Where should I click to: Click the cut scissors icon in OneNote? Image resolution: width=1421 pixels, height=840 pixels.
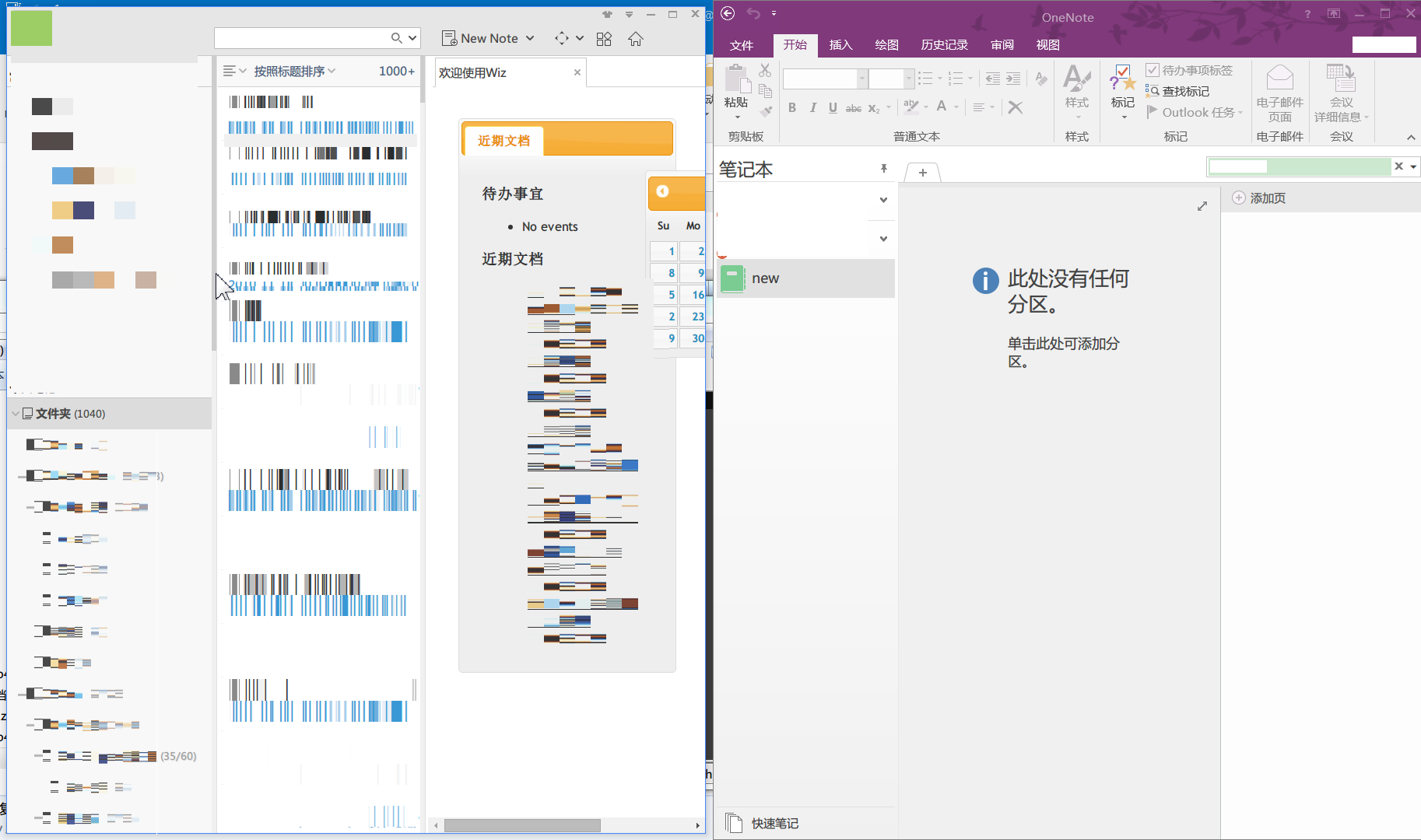[765, 71]
